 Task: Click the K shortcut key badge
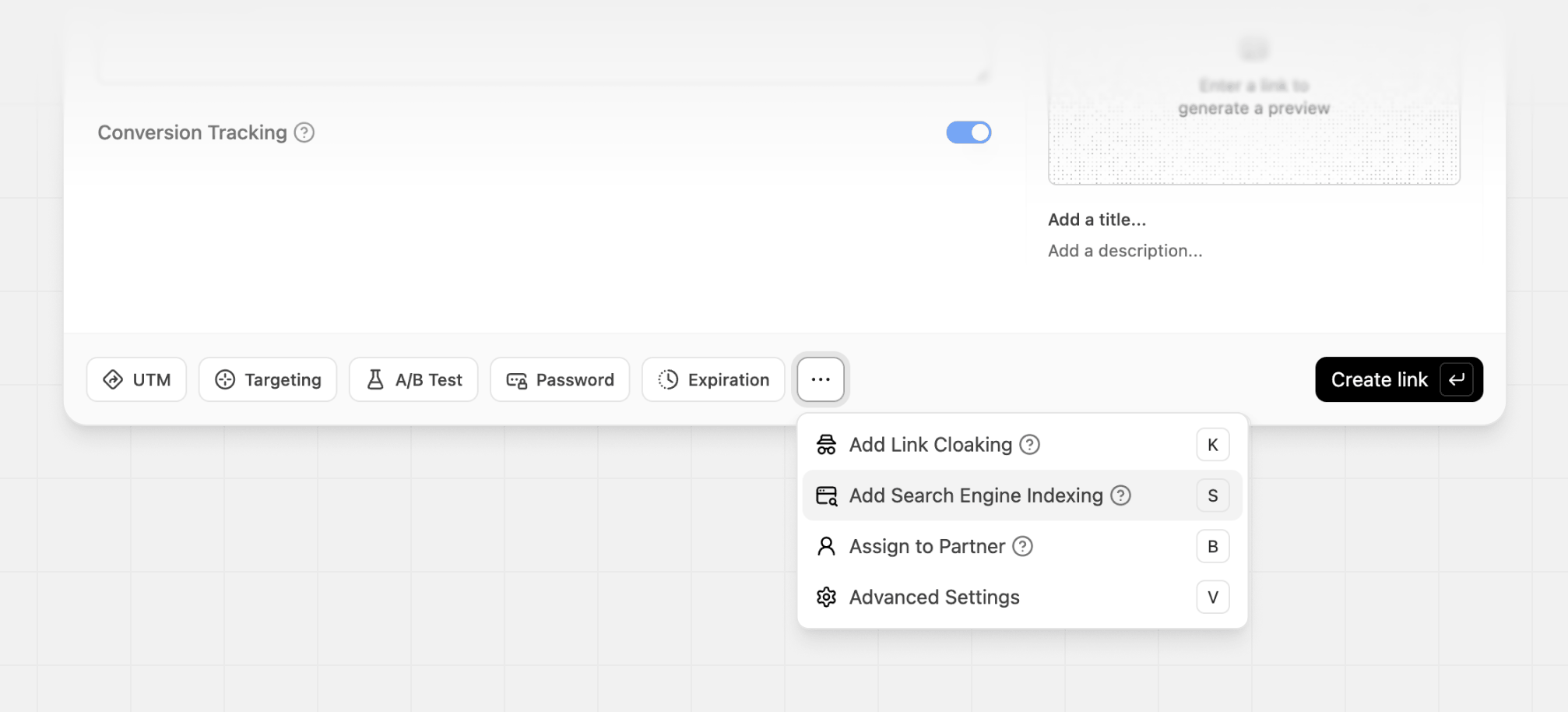click(x=1212, y=445)
